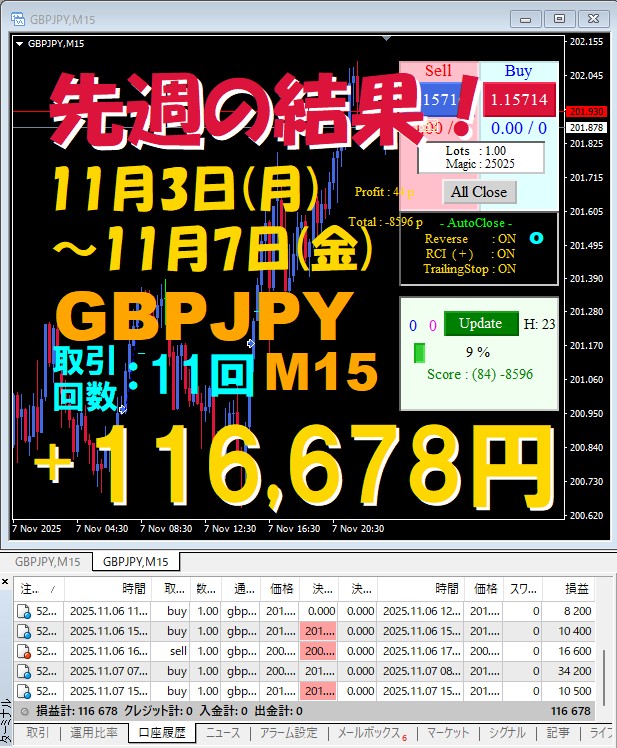This screenshot has height=748, width=617.
Task: Click the history table vertical scrollbar
Action: (605, 677)
